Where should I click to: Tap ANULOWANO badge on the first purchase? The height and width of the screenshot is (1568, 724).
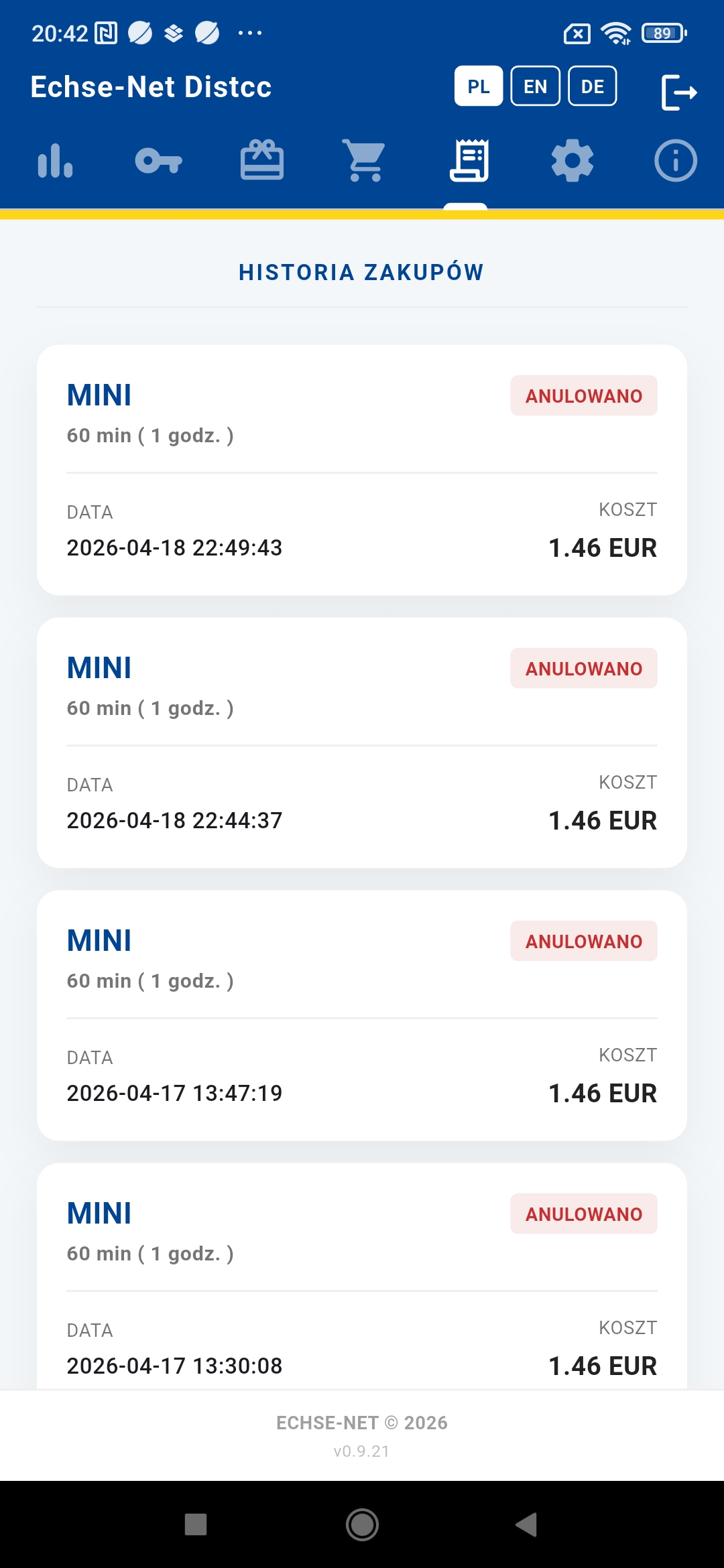[583, 396]
